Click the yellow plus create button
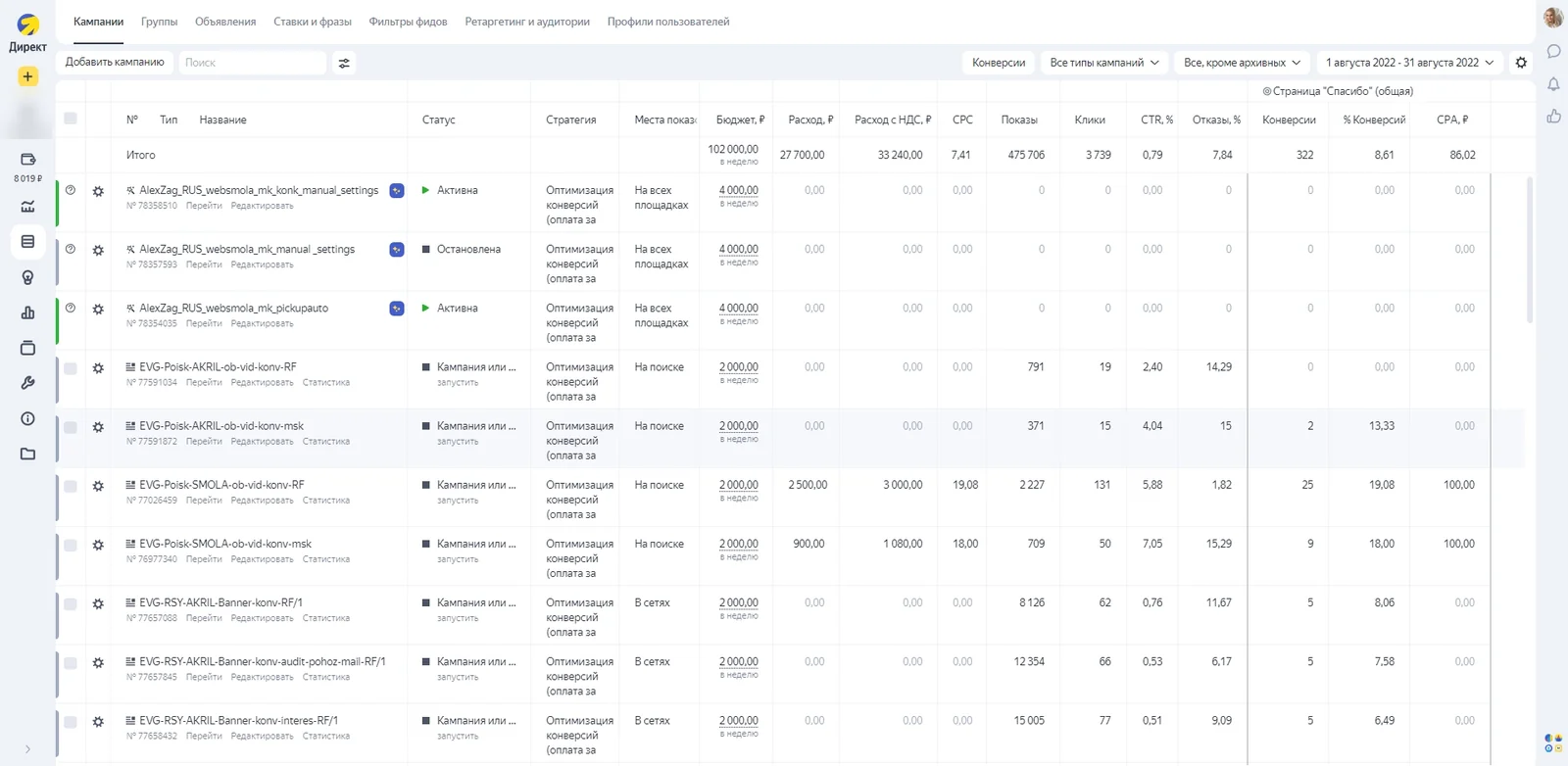Image resolution: width=1568 pixels, height=766 pixels. pyautogui.click(x=27, y=76)
